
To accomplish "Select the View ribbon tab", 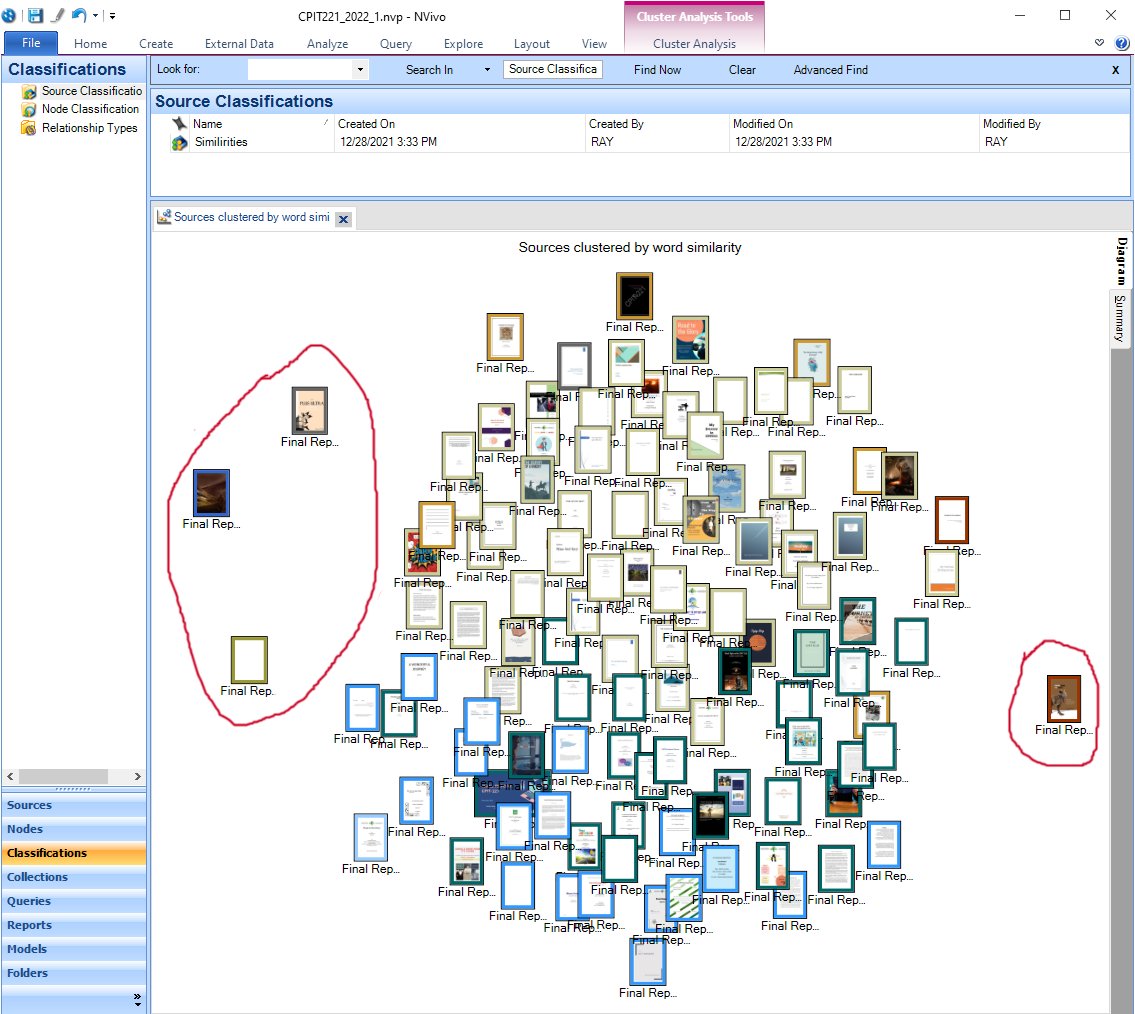I will (594, 43).
